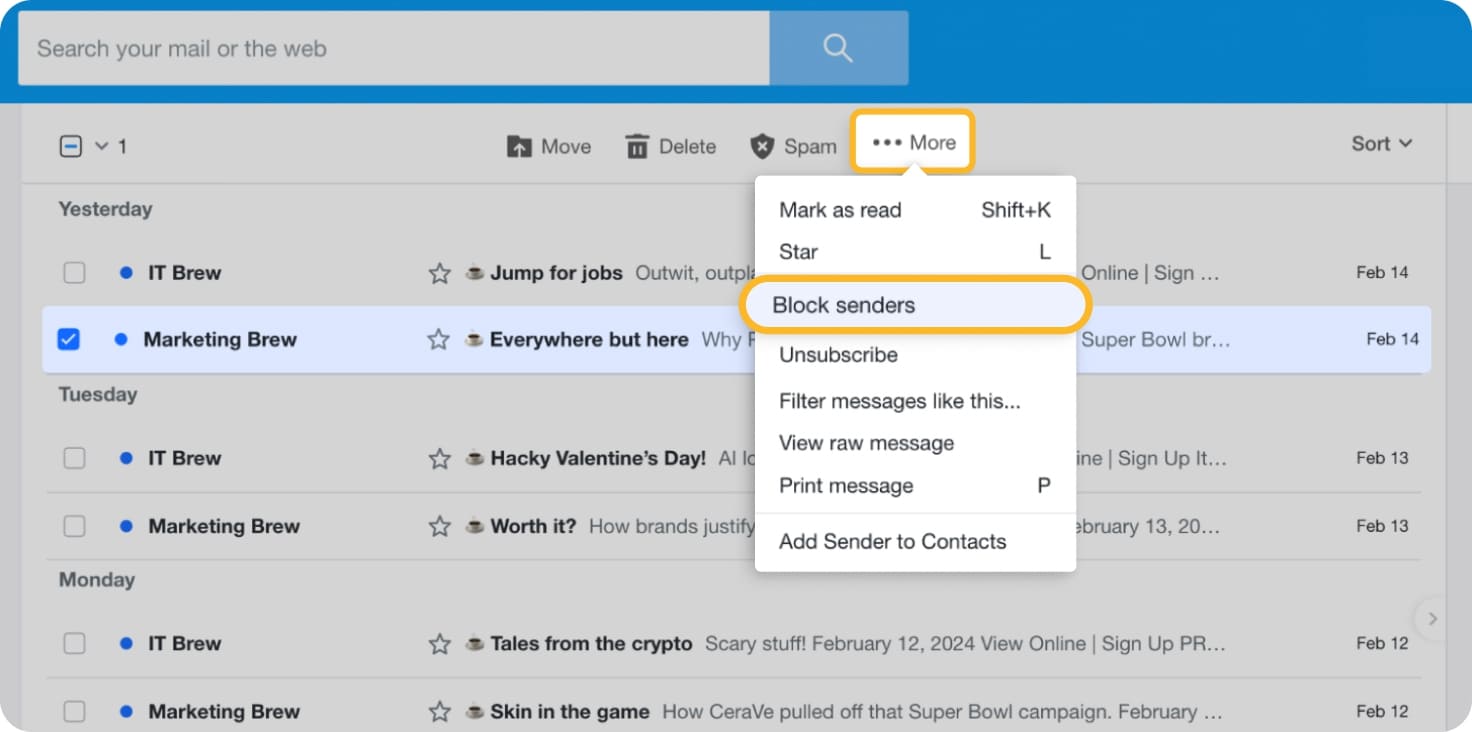Click the right chevron on the message row

click(1432, 619)
